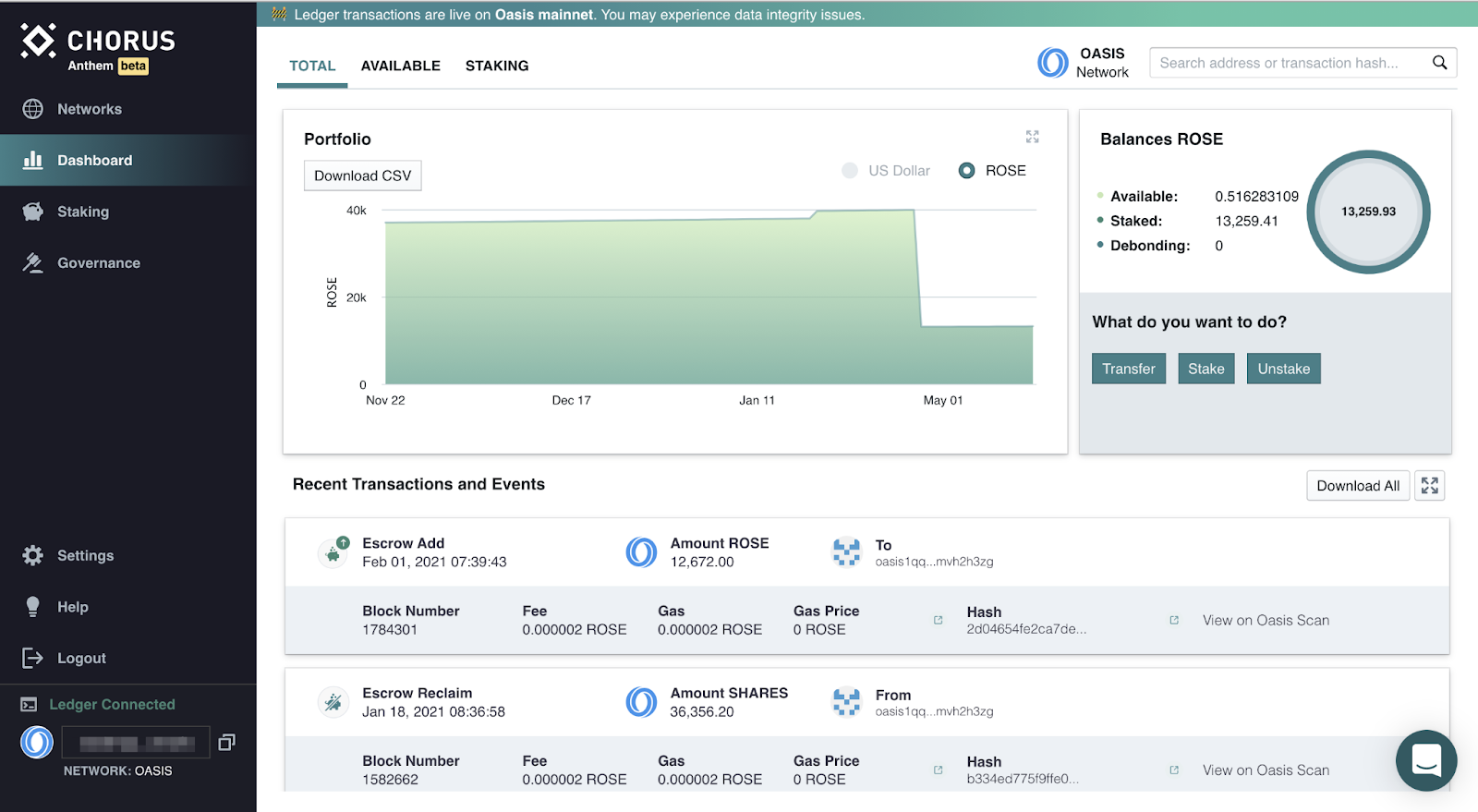
Task: Click recipient address under To
Action: [935, 562]
